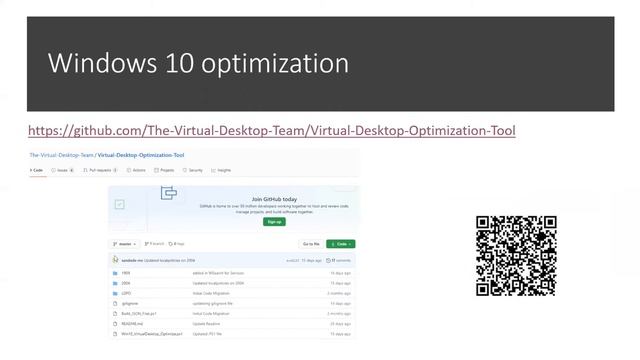Open the Win10_VirtualDesktop_Optimize.ps1 file

[x=152, y=334]
